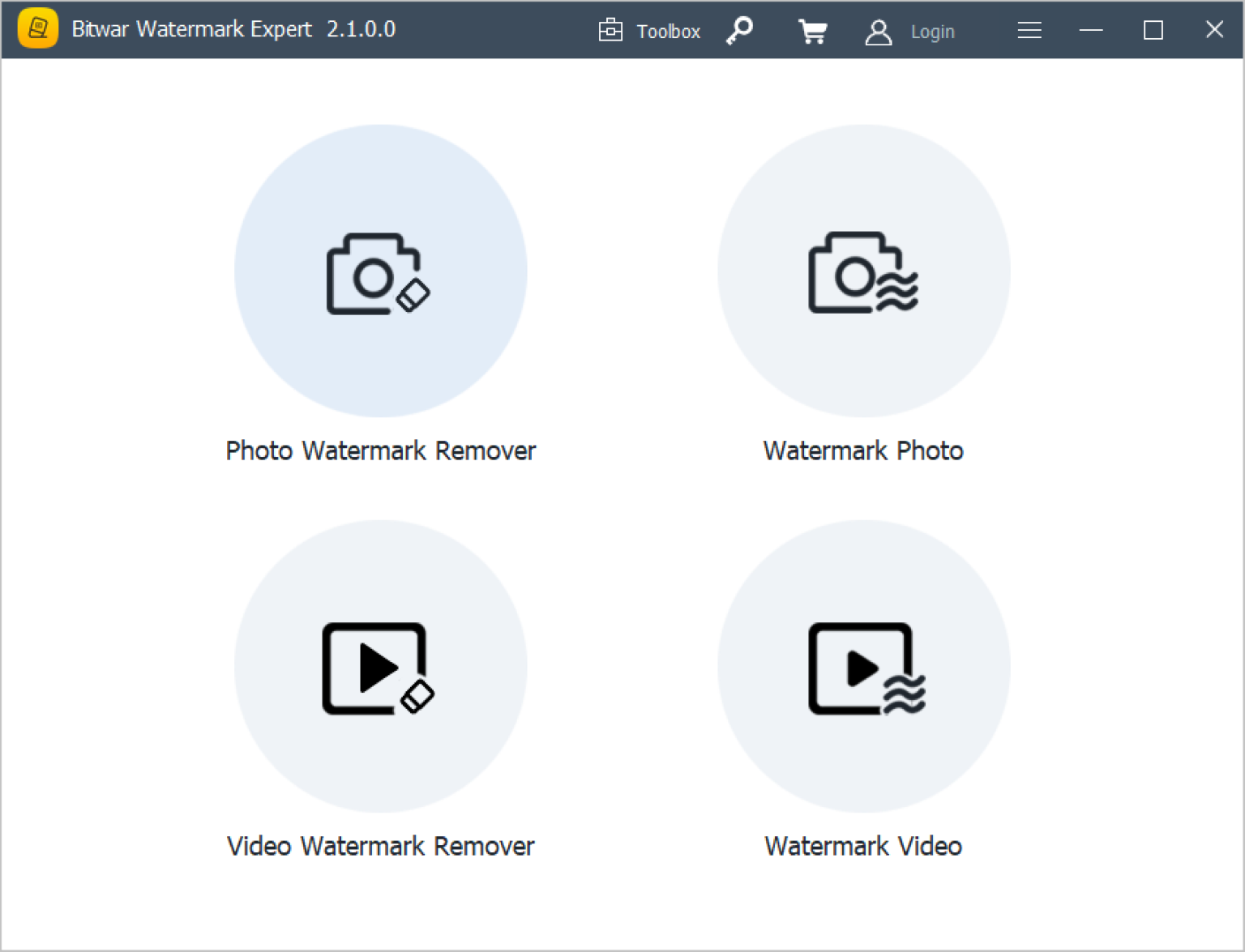Click the Photo Watermark Remover label

[x=381, y=450]
